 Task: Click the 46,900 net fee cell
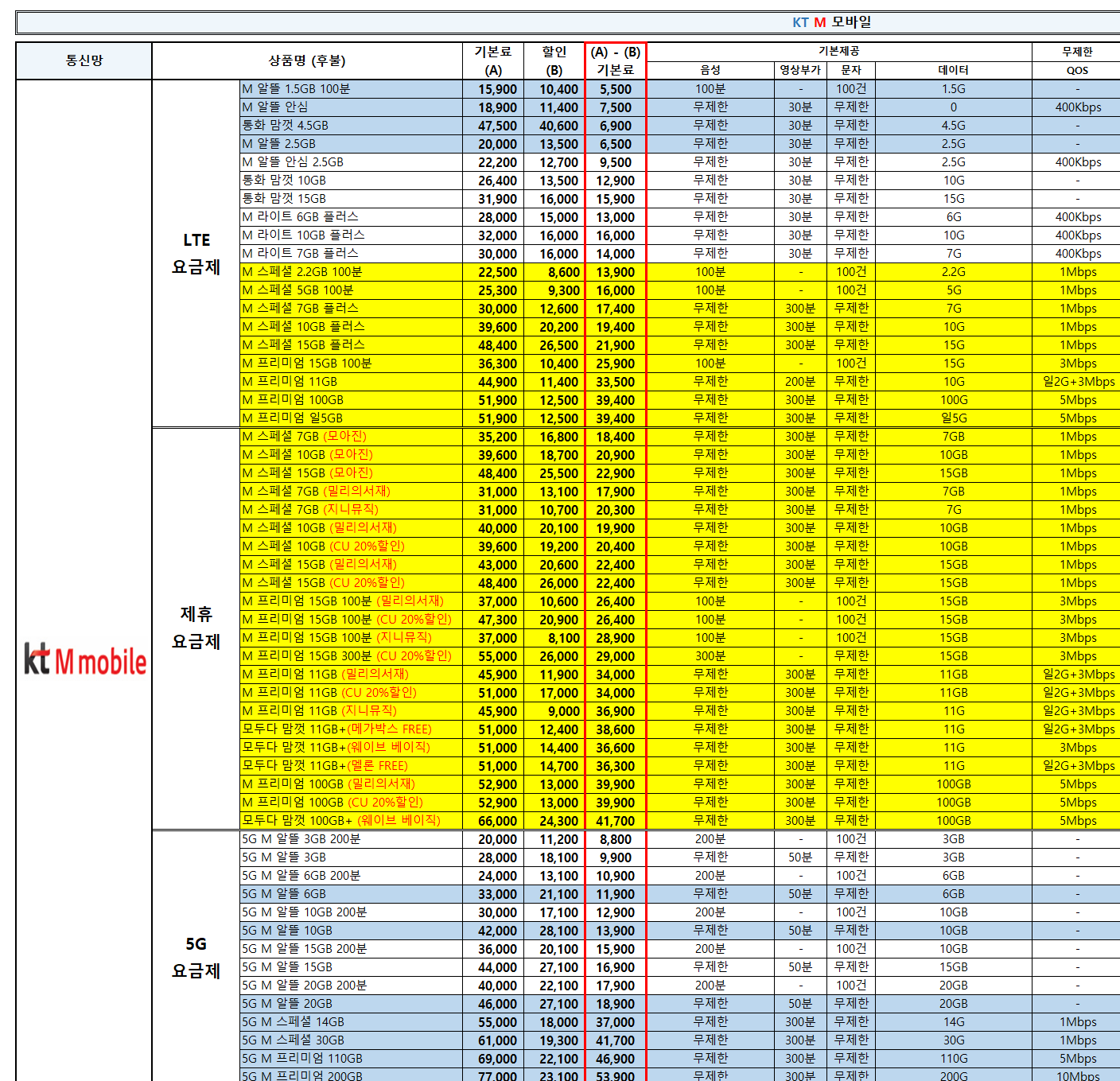coord(616,1059)
